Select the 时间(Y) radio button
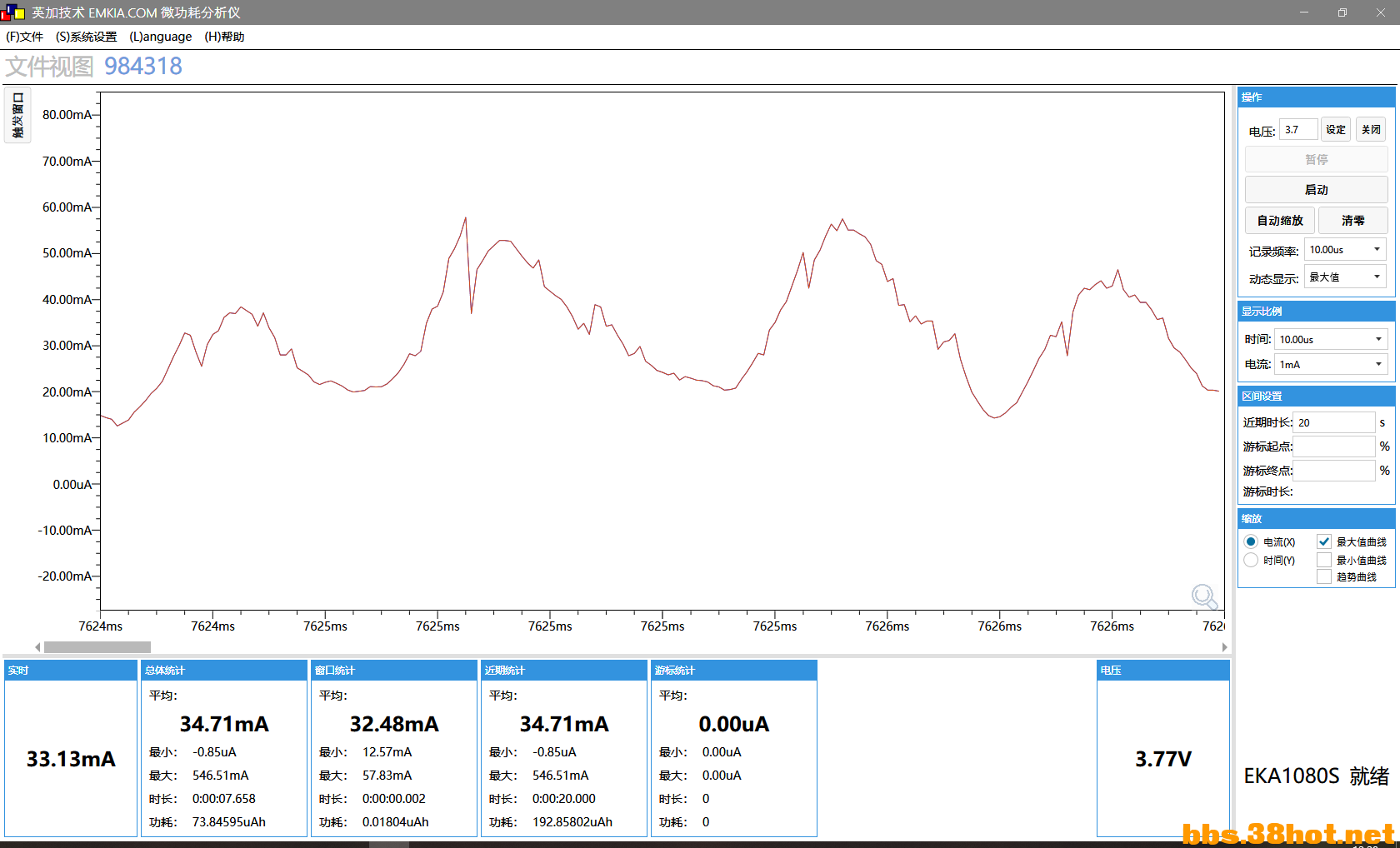1400x848 pixels. click(x=1251, y=560)
